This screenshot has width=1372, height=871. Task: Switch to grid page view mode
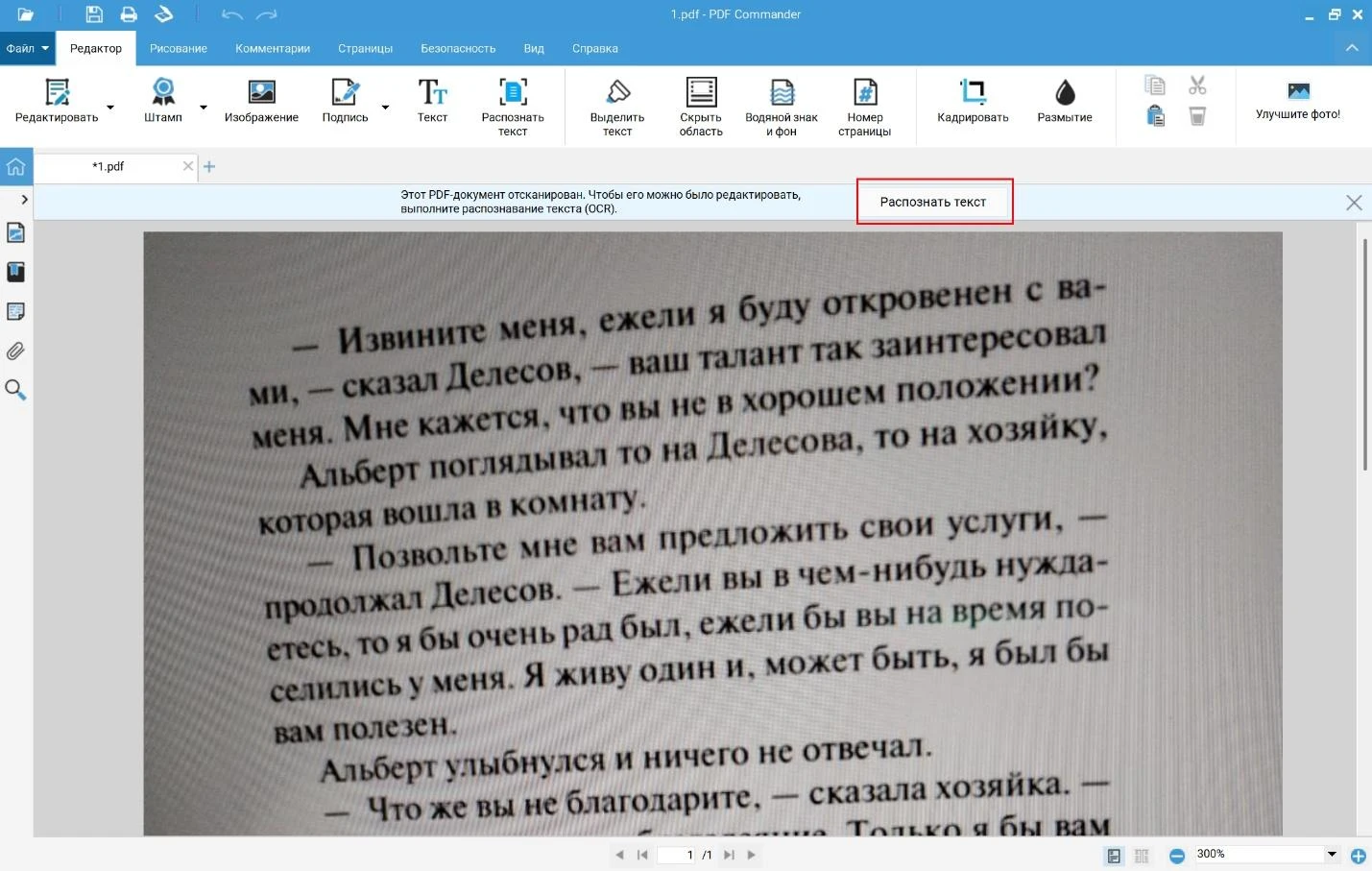point(1142,856)
